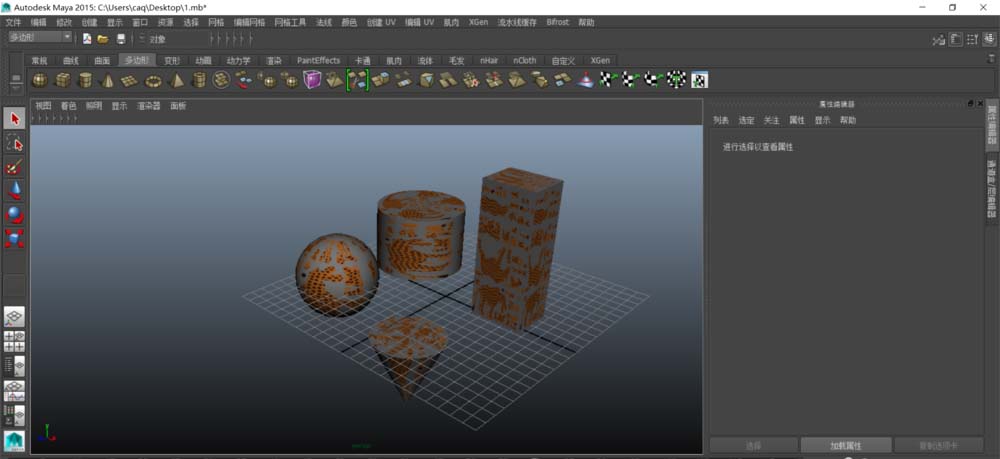1000x459 pixels.
Task: Toggle the Attribute Editor panel icon
Action: tap(955, 40)
